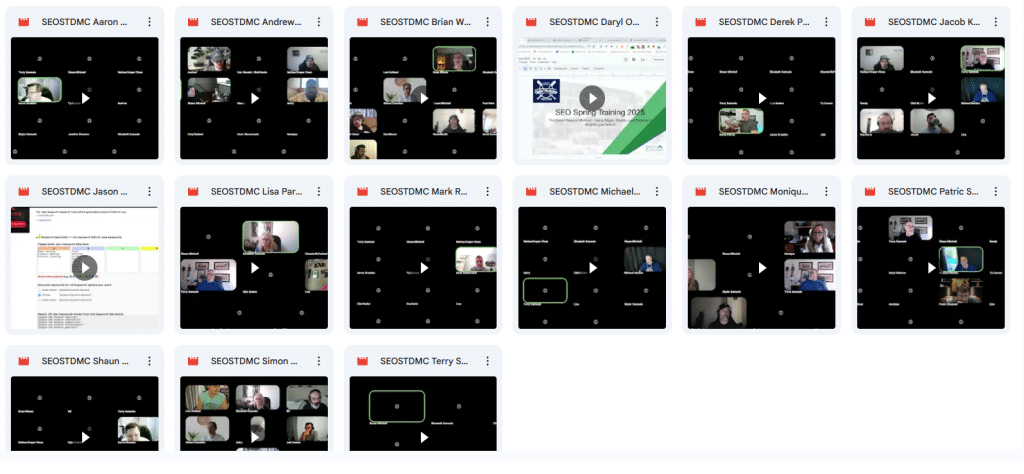Click the video file icon beside SEOSTDMC Shaun
This screenshot has height=474, width=1024.
[x=24, y=361]
